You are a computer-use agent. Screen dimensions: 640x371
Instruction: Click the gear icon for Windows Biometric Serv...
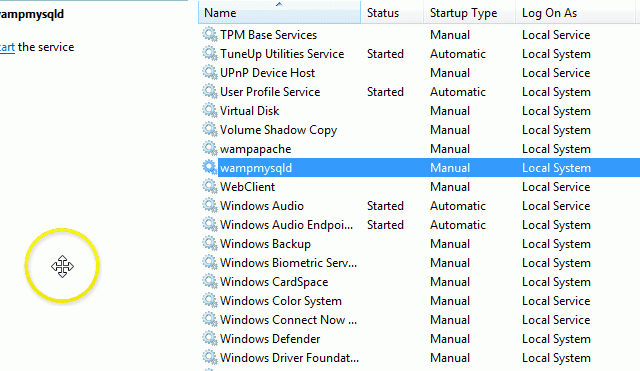coord(210,262)
